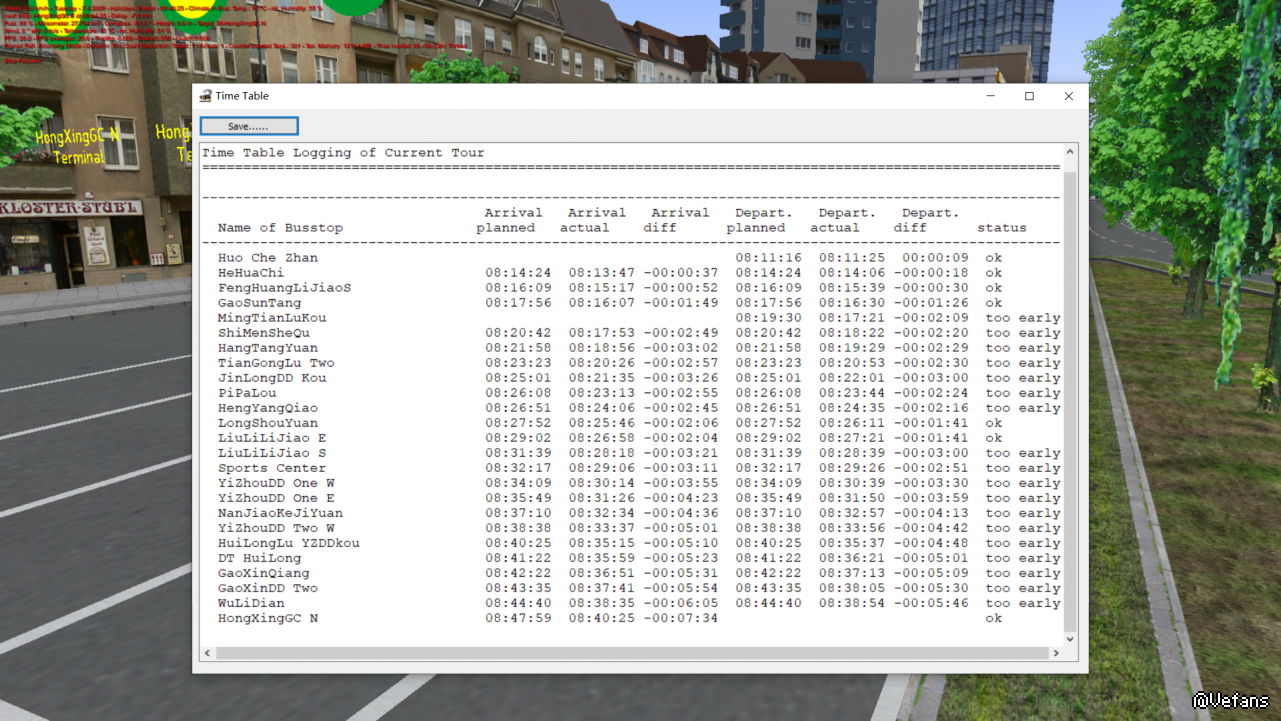The width and height of the screenshot is (1281, 721).
Task: Select the 'HengYangQiao' bus stop name
Action: coord(268,408)
